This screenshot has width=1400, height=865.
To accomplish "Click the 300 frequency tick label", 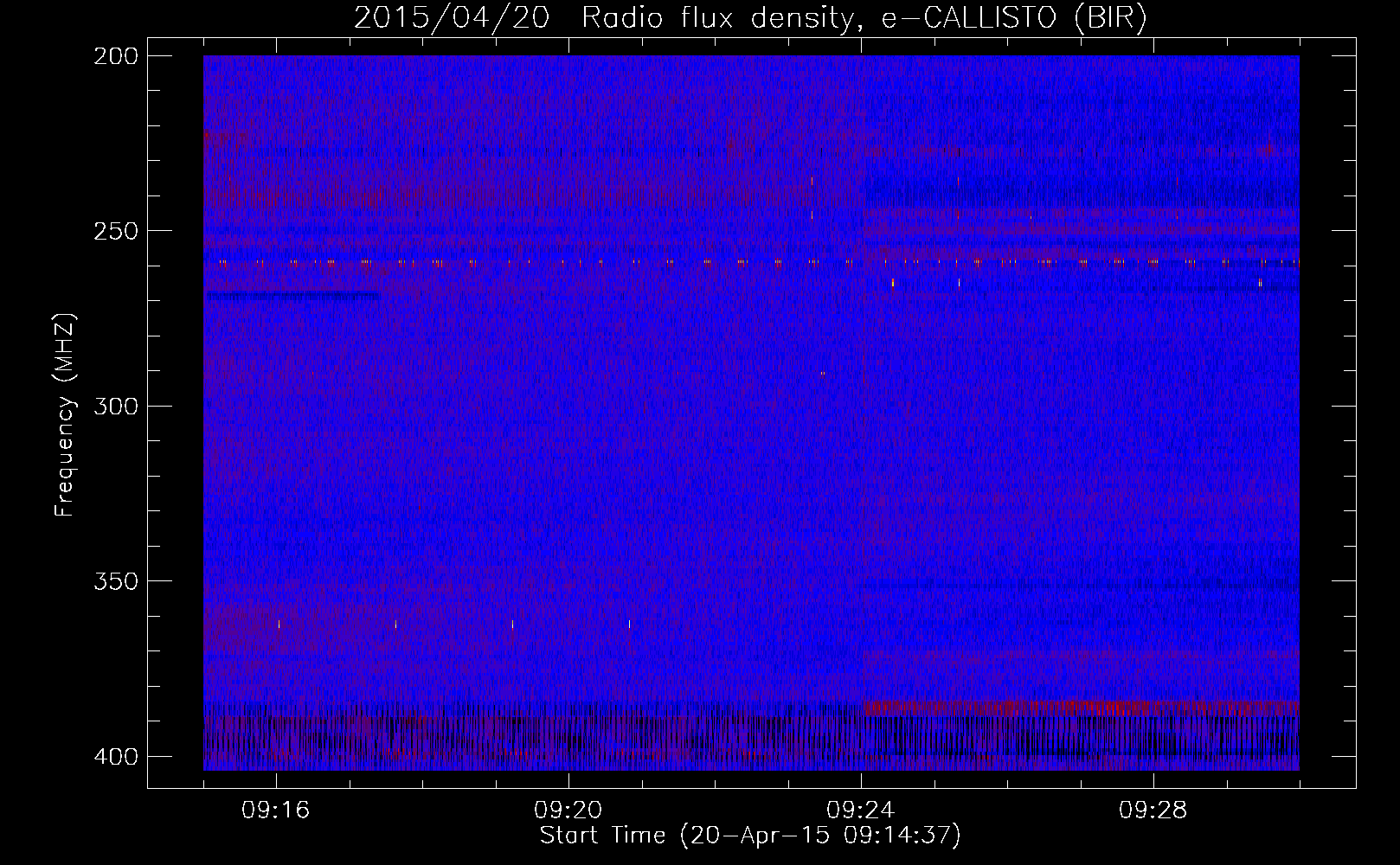I will tap(116, 407).
